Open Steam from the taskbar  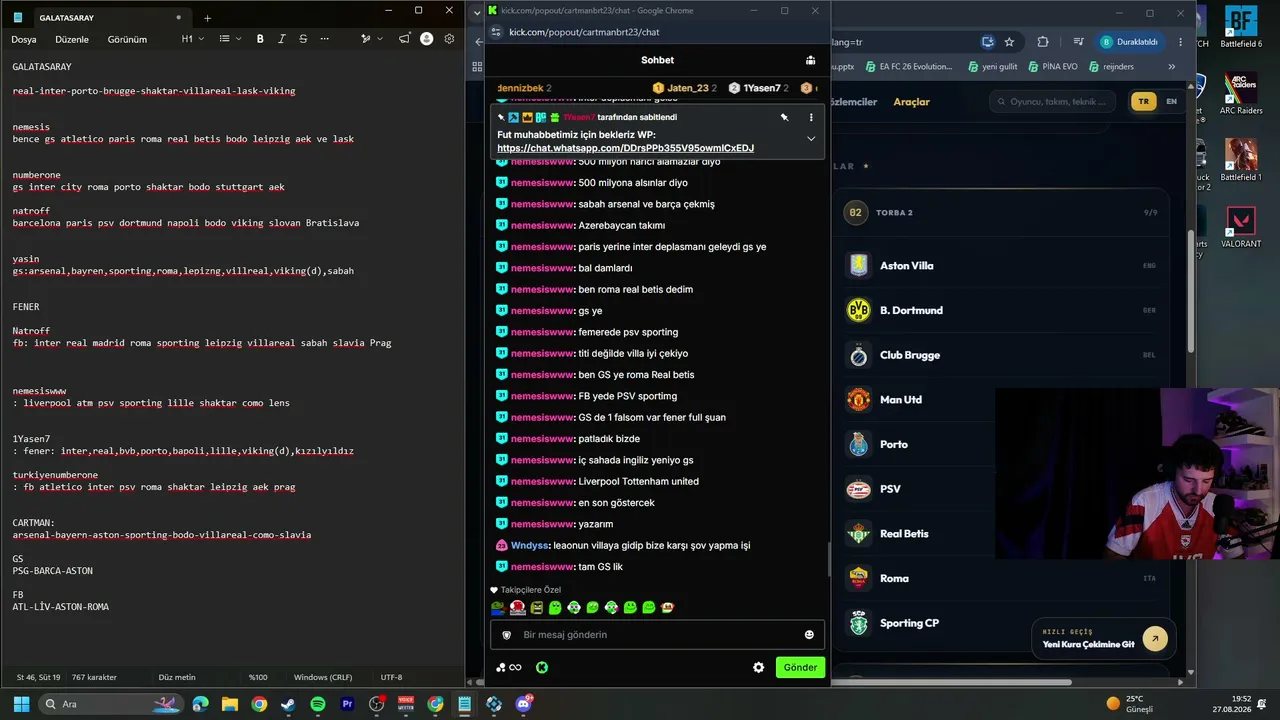(288, 704)
